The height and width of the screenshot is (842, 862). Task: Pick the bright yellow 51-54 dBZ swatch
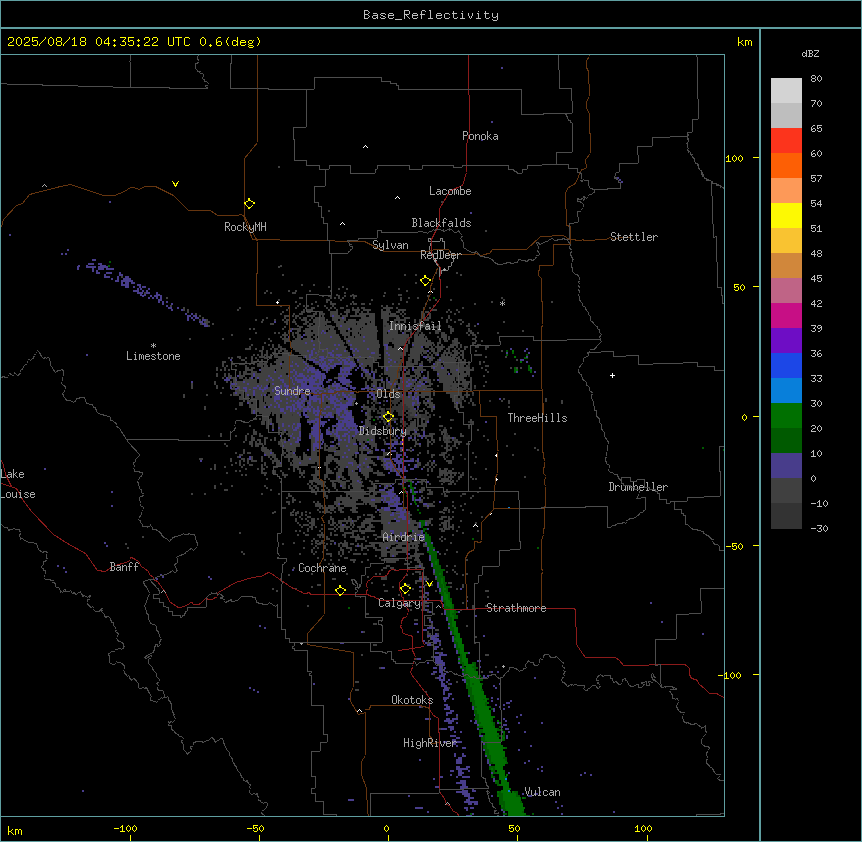tap(786, 215)
